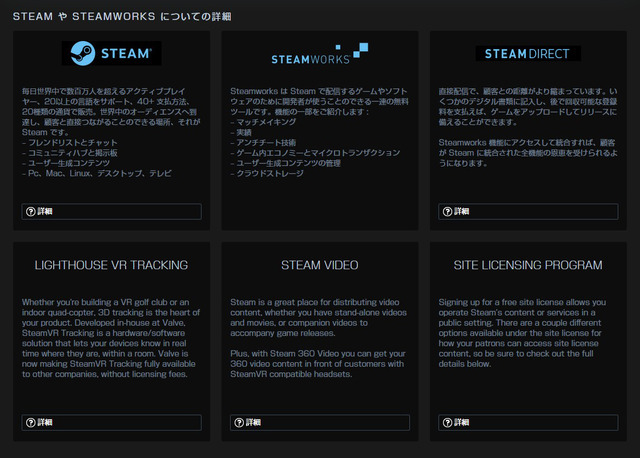Click the 'Signing up for a free site license' paragraph
The image size is (640, 458).
click(522, 333)
